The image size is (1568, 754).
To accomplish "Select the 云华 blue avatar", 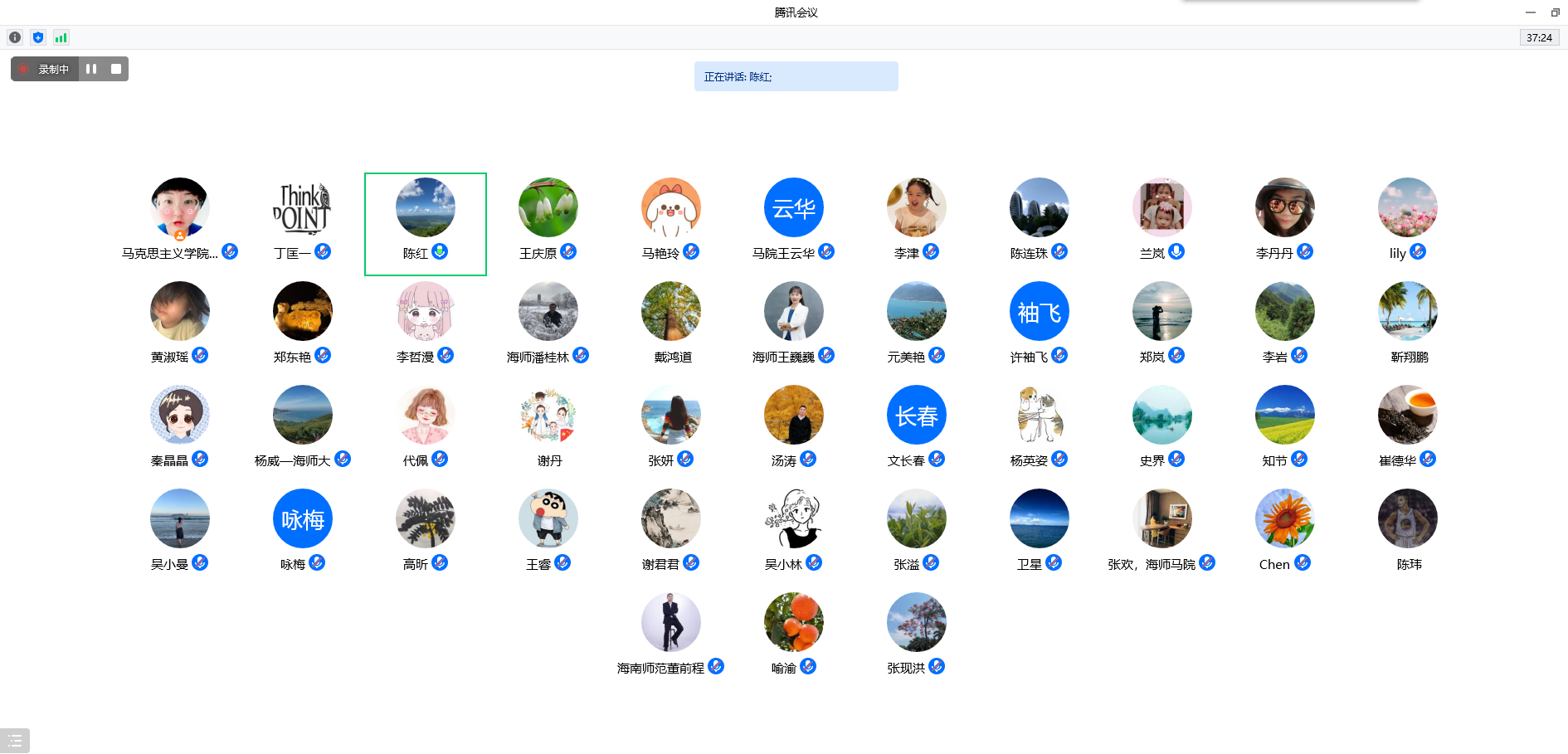I will pos(793,207).
